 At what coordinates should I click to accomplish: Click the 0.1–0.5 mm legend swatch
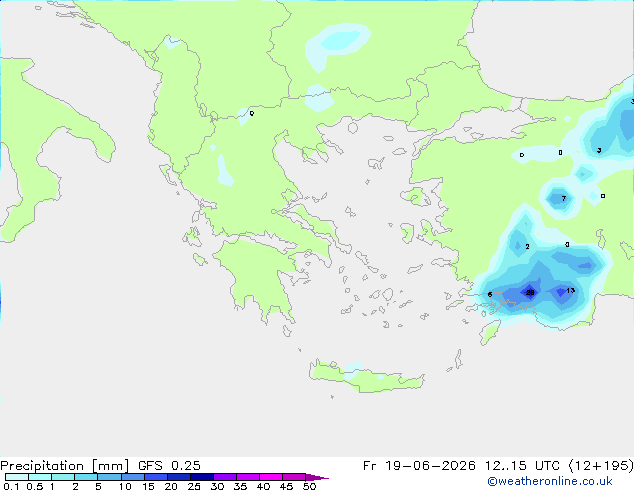(17, 477)
